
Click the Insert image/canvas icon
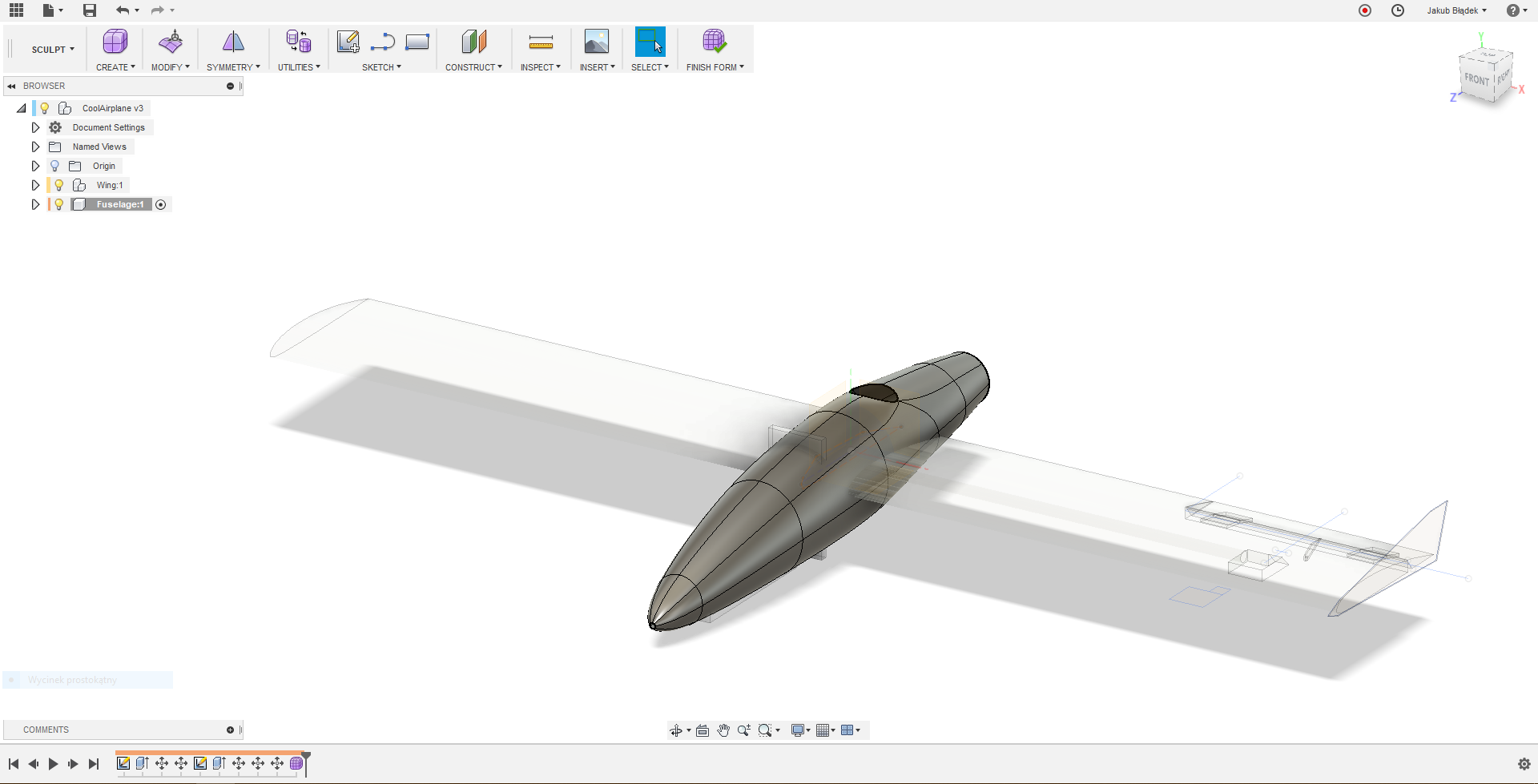tap(597, 42)
